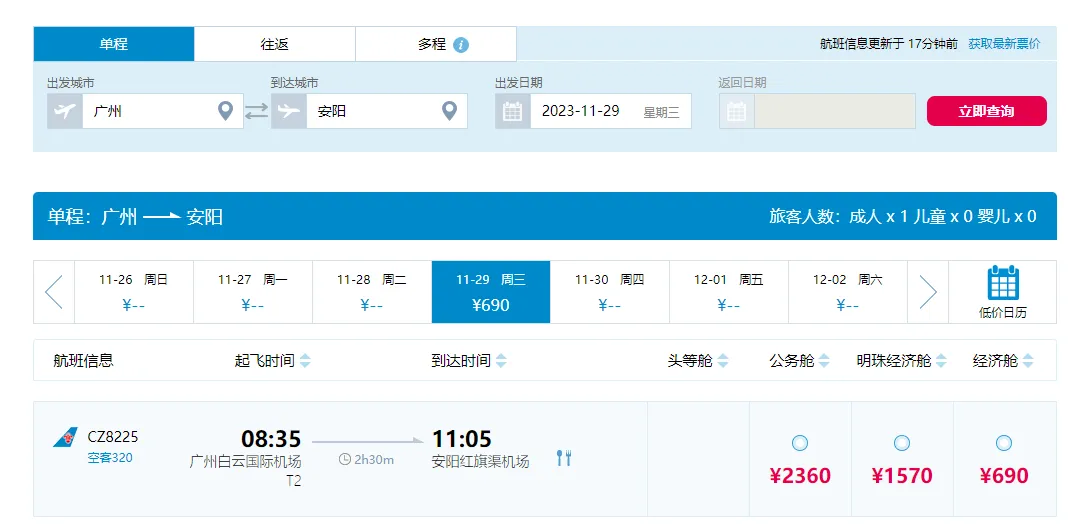Click the return date calendar icon
The width and height of the screenshot is (1074, 526).
pyautogui.click(x=737, y=111)
